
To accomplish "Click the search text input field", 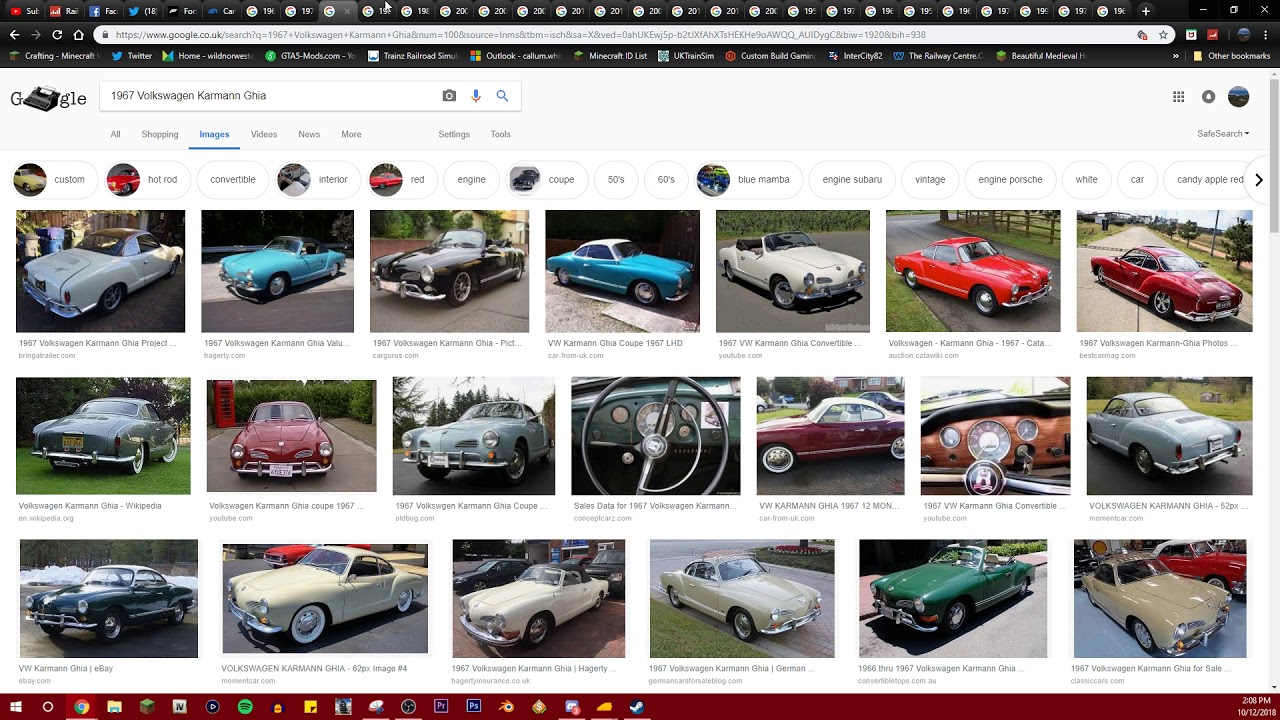I will click(x=270, y=96).
